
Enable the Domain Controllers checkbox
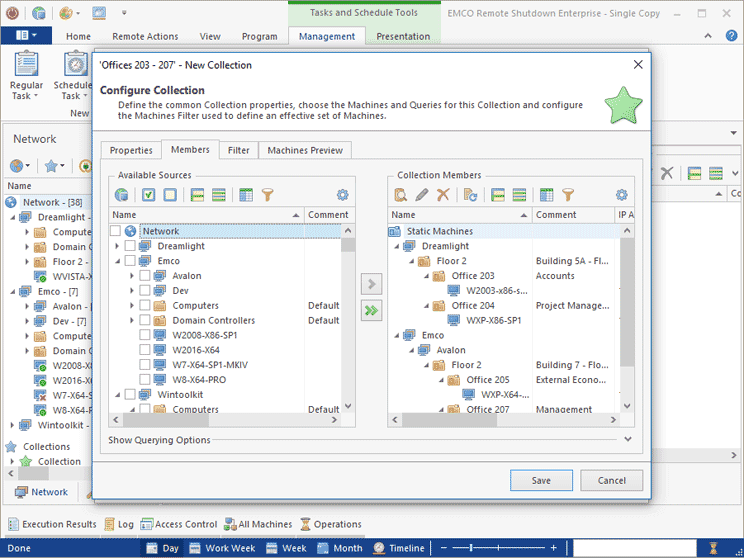point(145,320)
